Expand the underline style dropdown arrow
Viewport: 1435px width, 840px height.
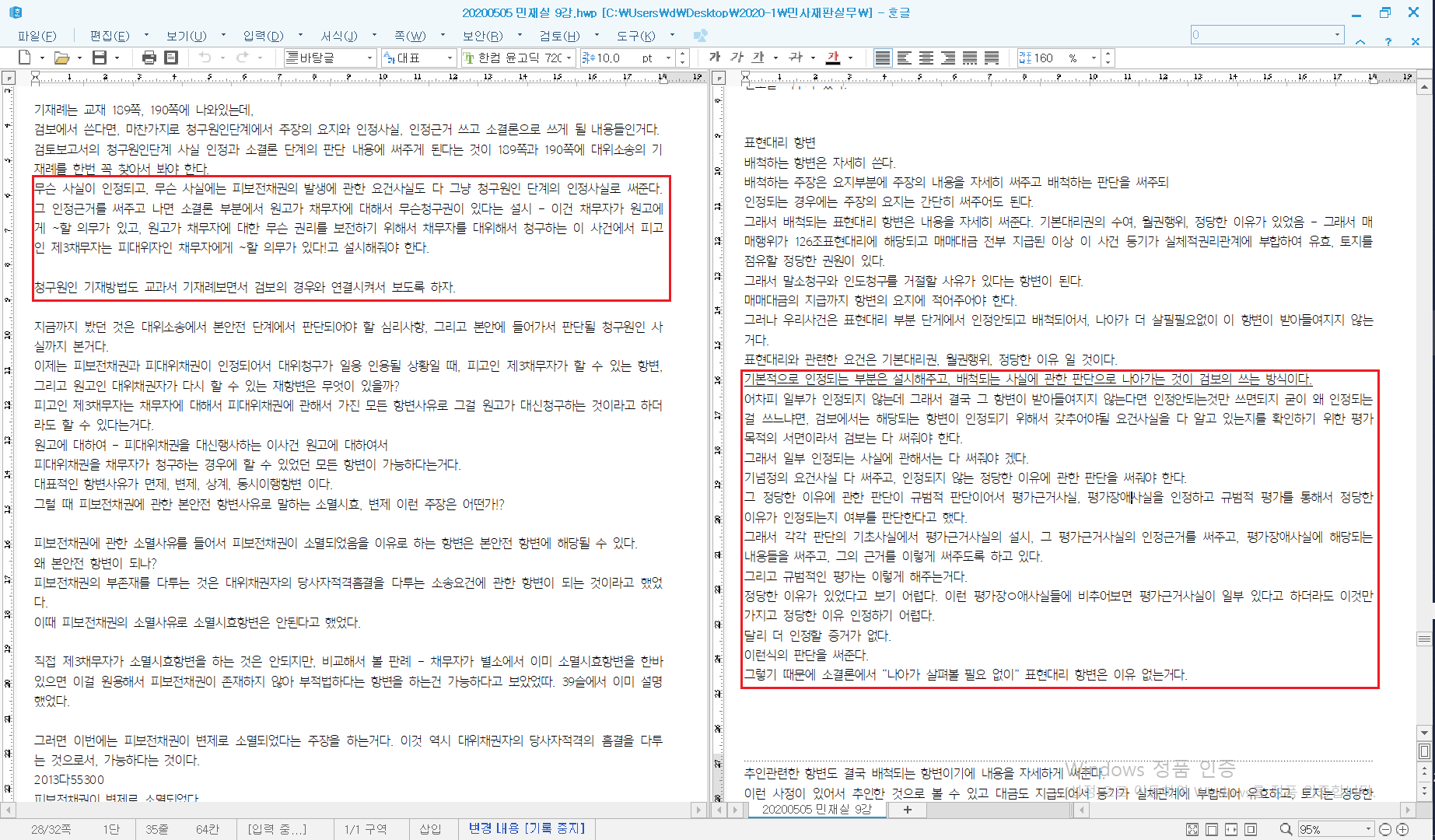(775, 58)
